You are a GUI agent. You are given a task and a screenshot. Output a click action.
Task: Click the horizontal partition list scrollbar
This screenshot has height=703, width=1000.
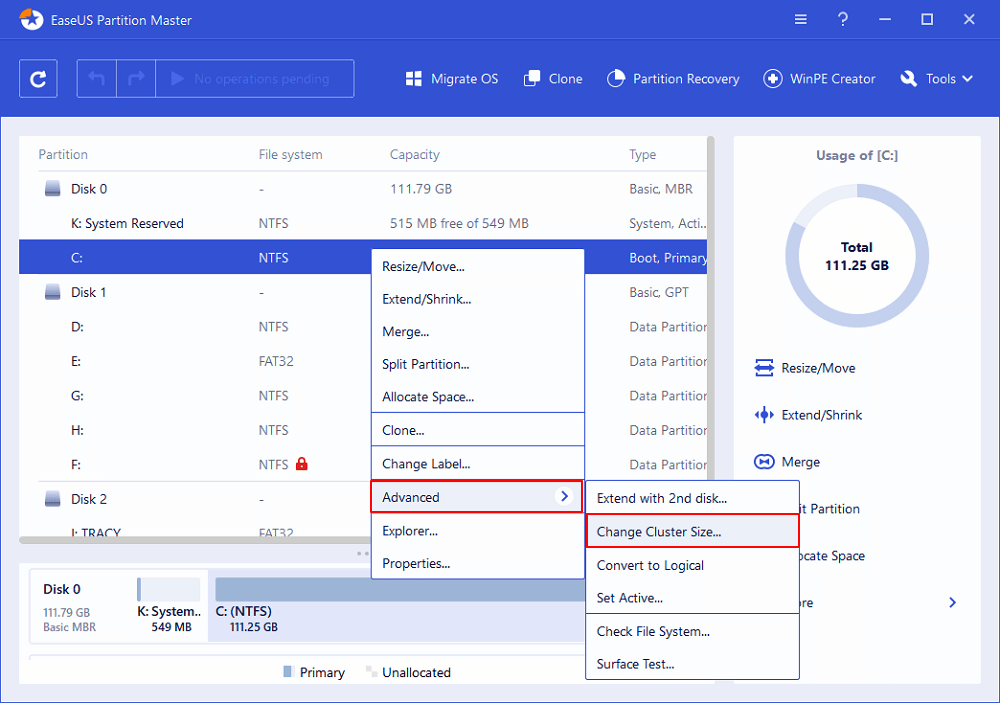[x=195, y=540]
